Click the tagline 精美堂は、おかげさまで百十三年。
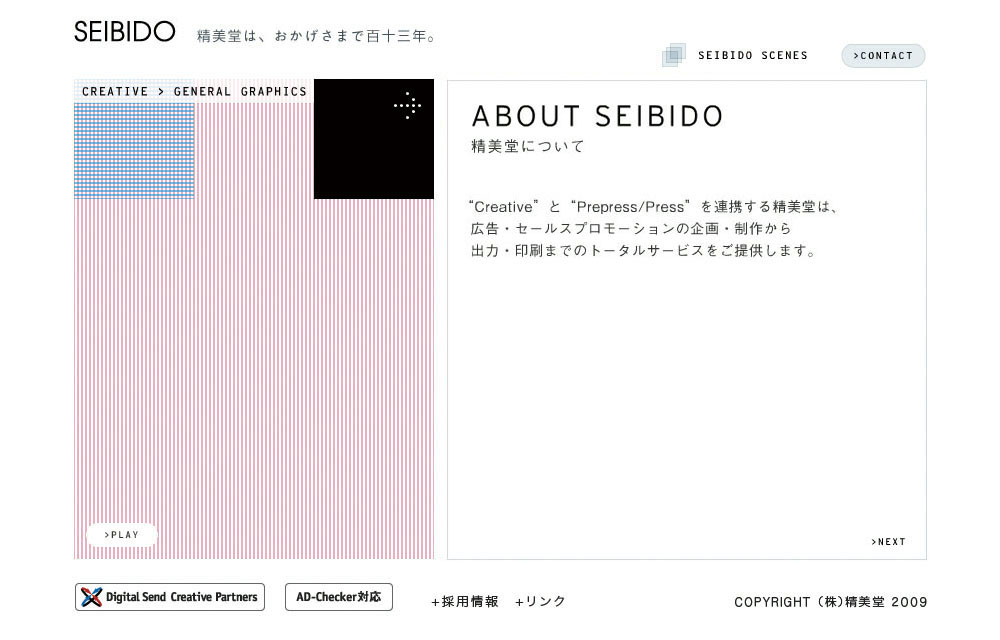Screen dimensions: 1000x640 pyautogui.click(x=317, y=36)
